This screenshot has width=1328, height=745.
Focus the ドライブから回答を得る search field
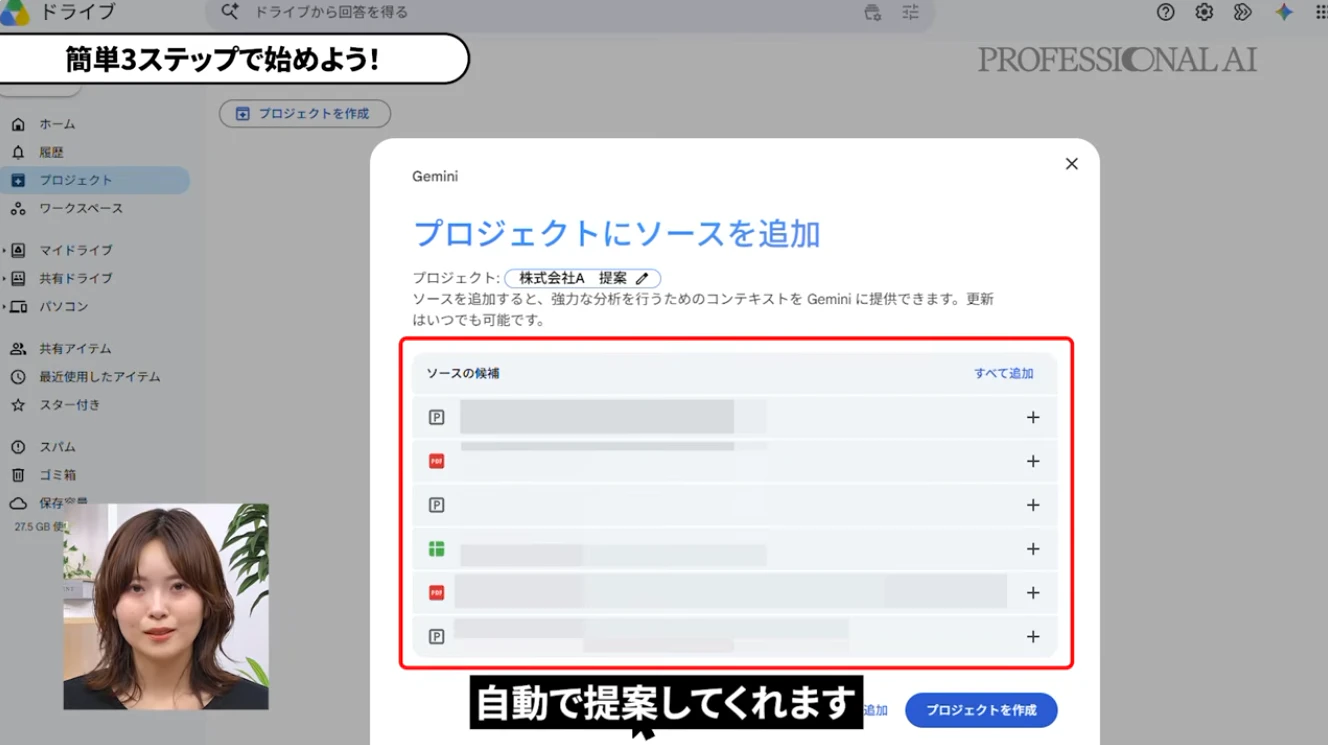(570, 12)
